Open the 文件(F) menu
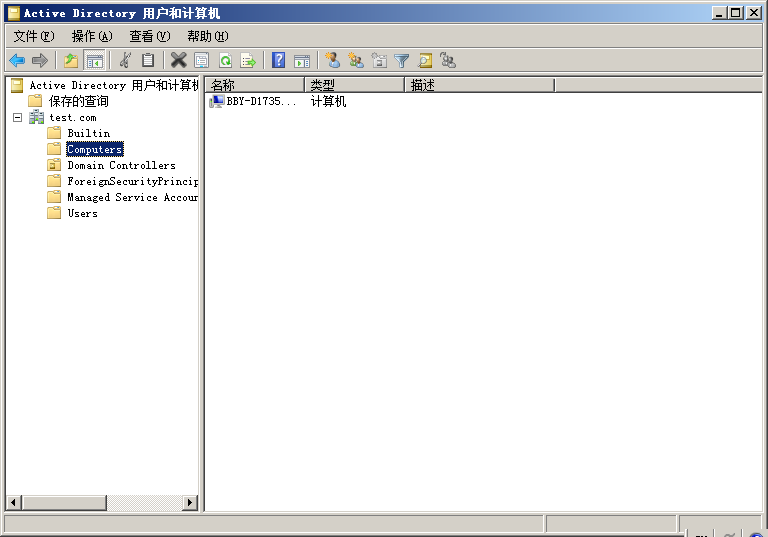Viewport: 768px width, 537px height. tap(34, 36)
